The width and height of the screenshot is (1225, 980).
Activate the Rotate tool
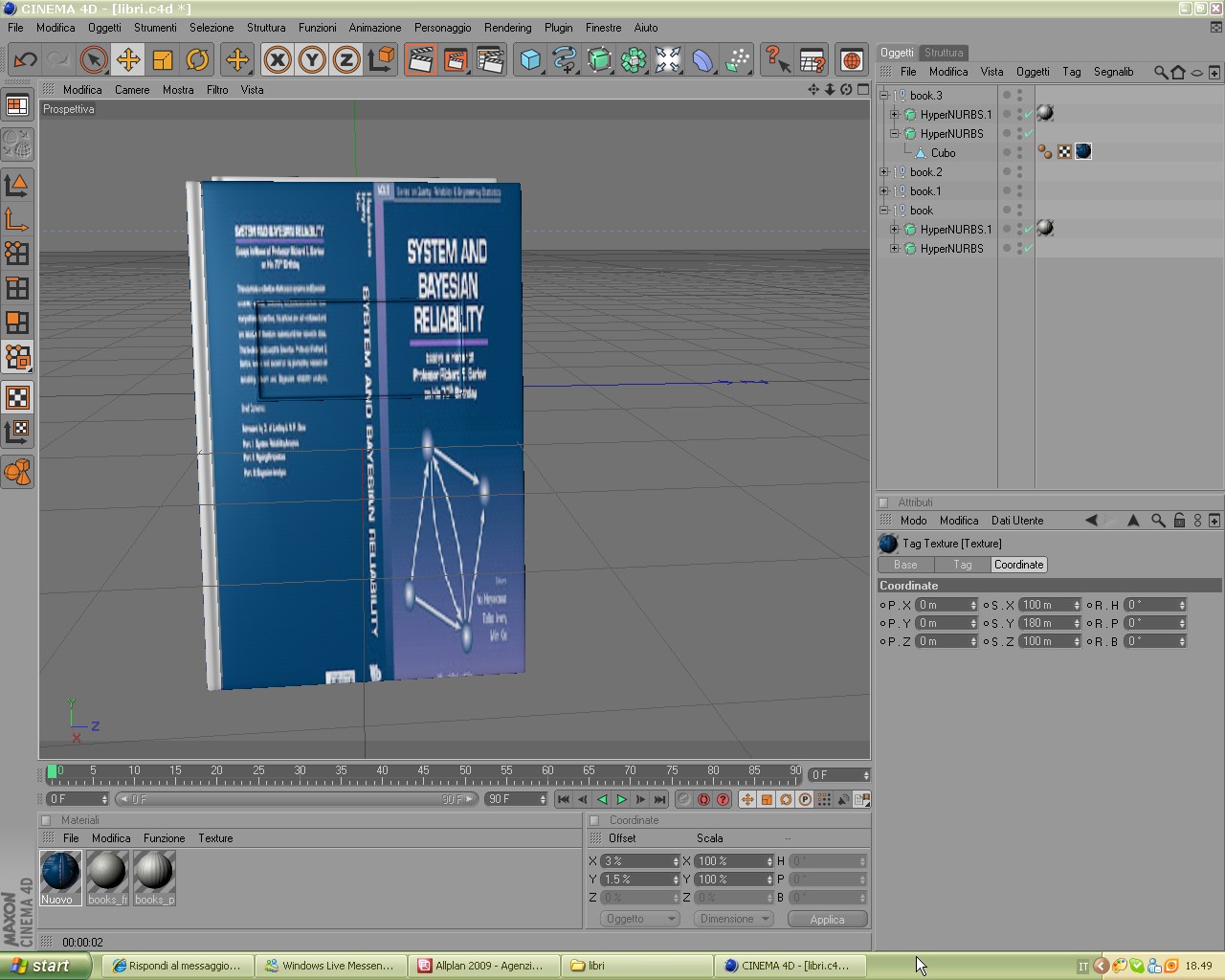pyautogui.click(x=197, y=60)
